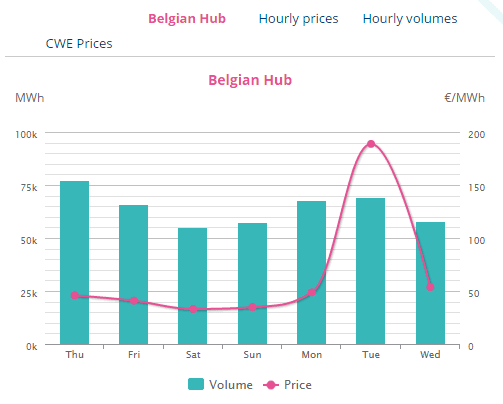Select the Saturday price data point
The width and height of the screenshot is (503, 404).
[193, 309]
